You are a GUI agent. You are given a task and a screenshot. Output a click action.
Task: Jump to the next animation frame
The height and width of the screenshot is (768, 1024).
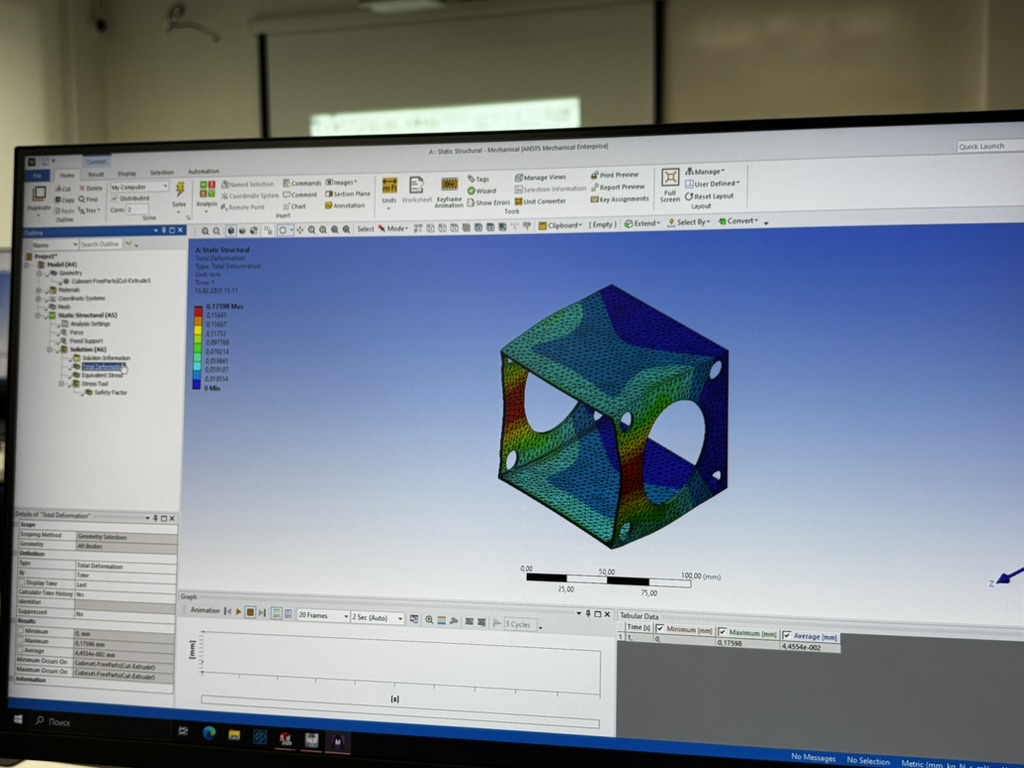pos(262,613)
